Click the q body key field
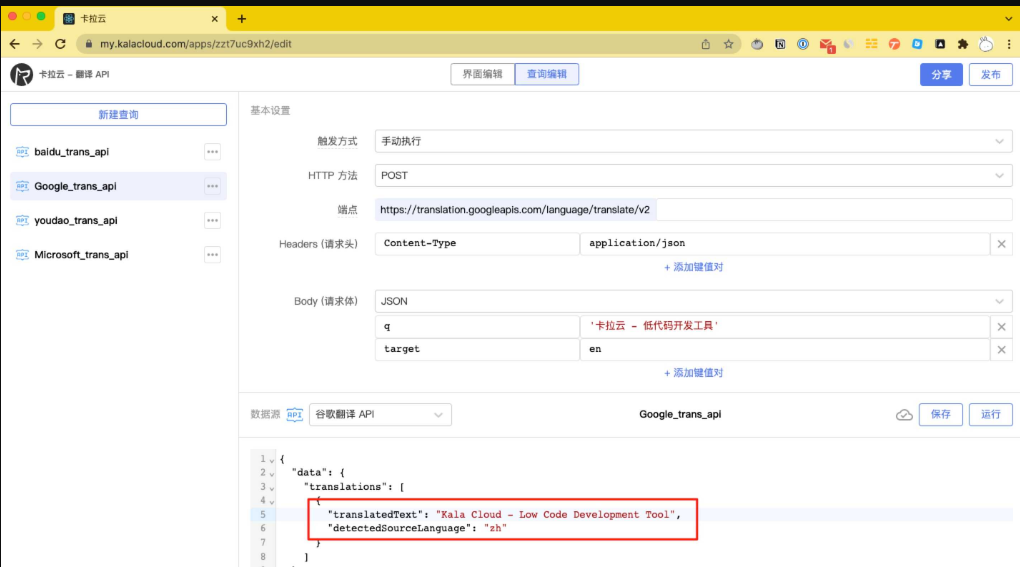This screenshot has height=567, width=1020. click(x=477, y=326)
